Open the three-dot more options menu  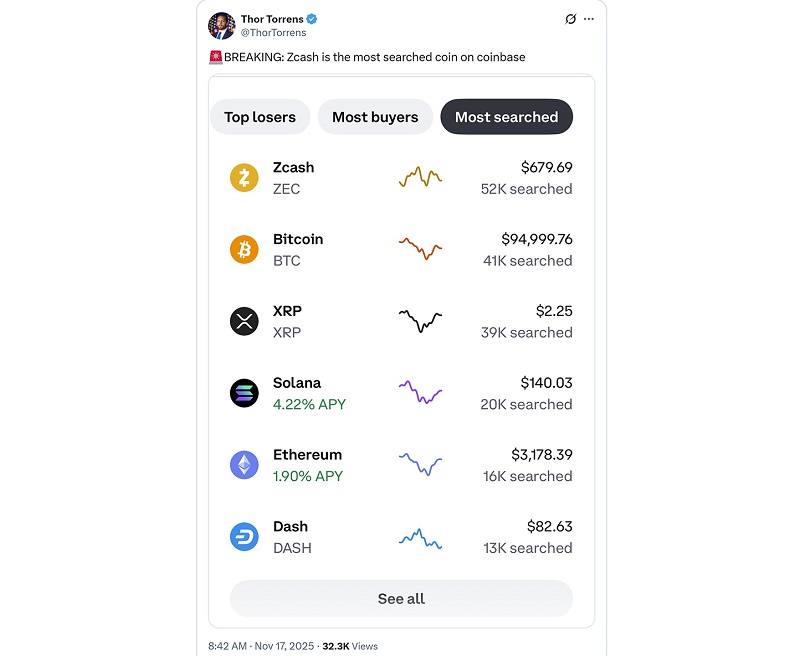tap(589, 19)
